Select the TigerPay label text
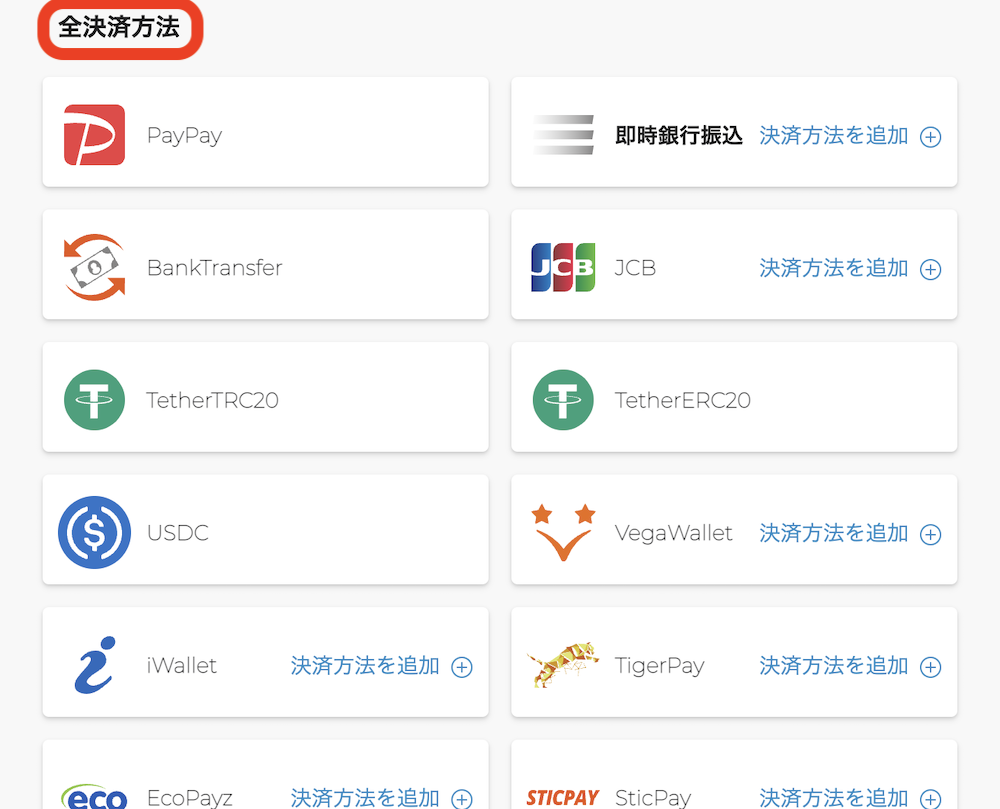Image resolution: width=1000 pixels, height=809 pixels. [659, 666]
